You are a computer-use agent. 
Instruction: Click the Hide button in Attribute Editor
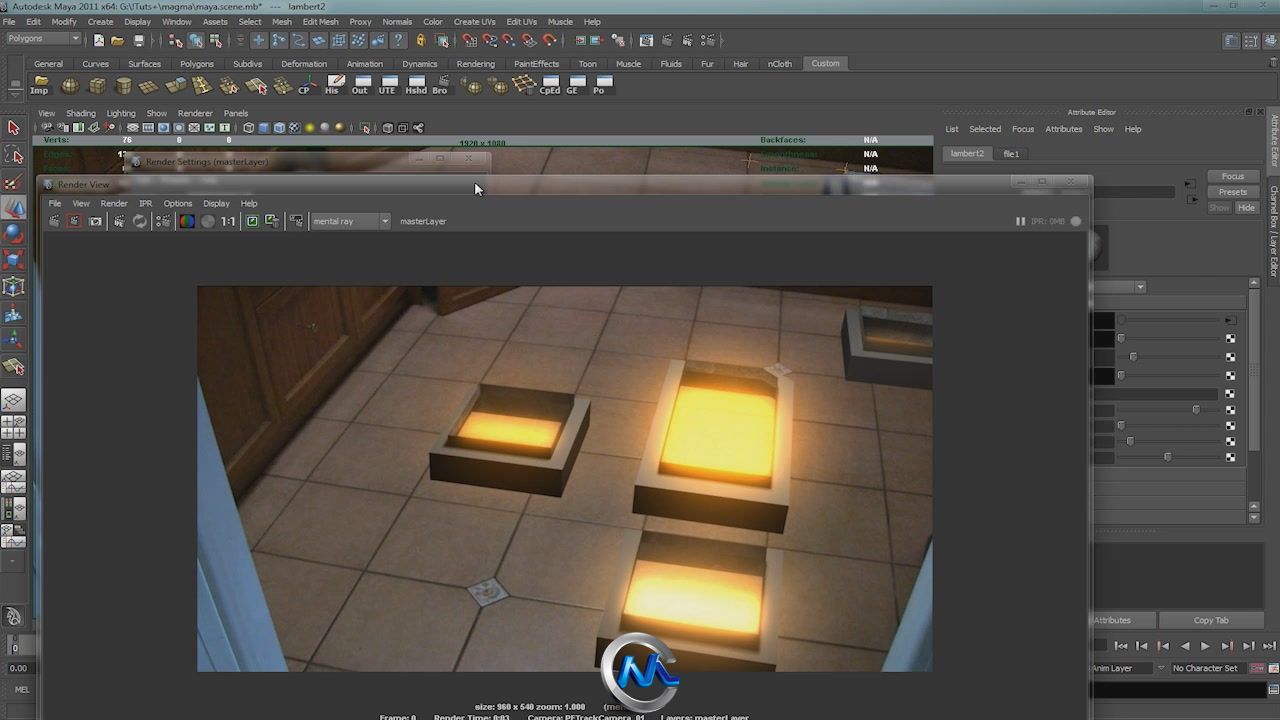(x=1246, y=208)
